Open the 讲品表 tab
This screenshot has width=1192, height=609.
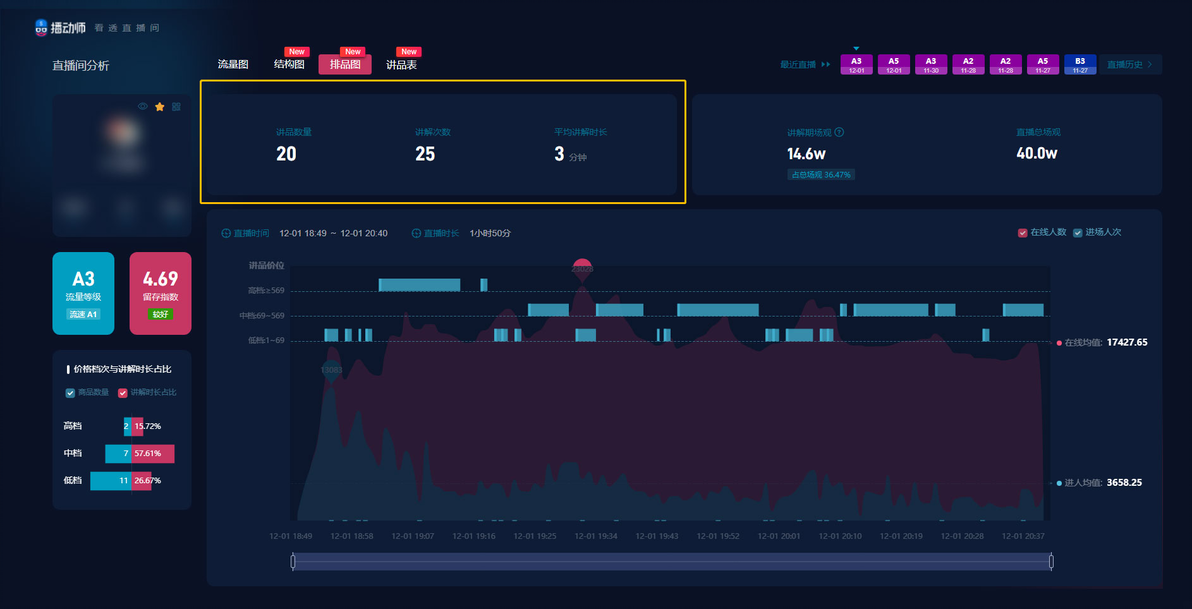point(401,65)
